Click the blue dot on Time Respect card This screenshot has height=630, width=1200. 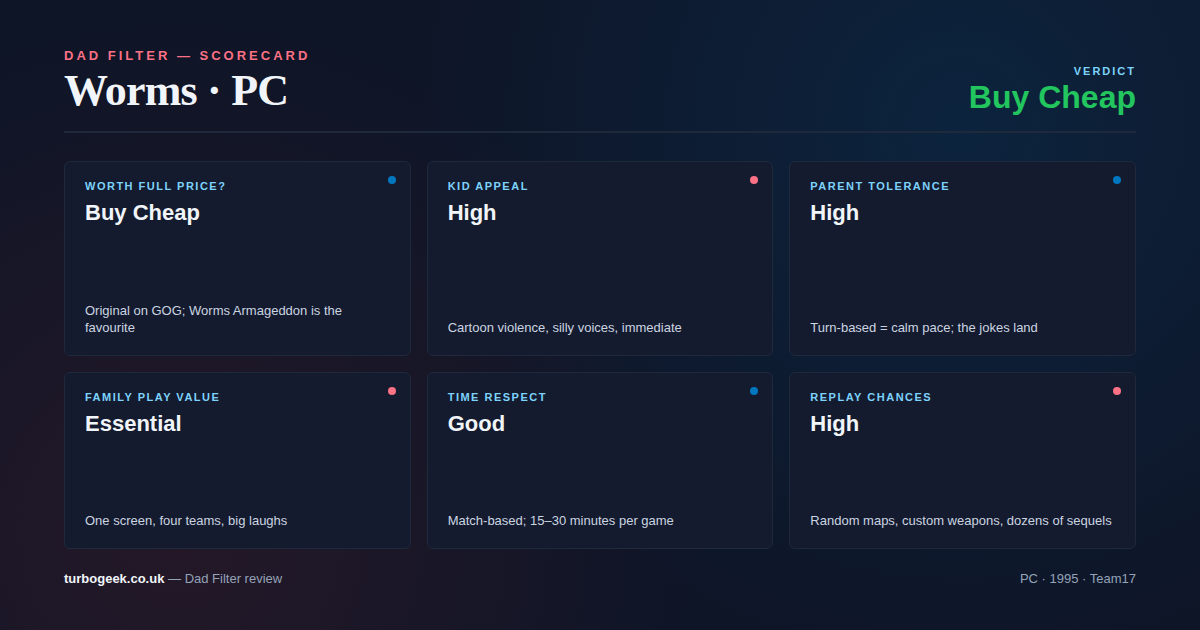(754, 391)
